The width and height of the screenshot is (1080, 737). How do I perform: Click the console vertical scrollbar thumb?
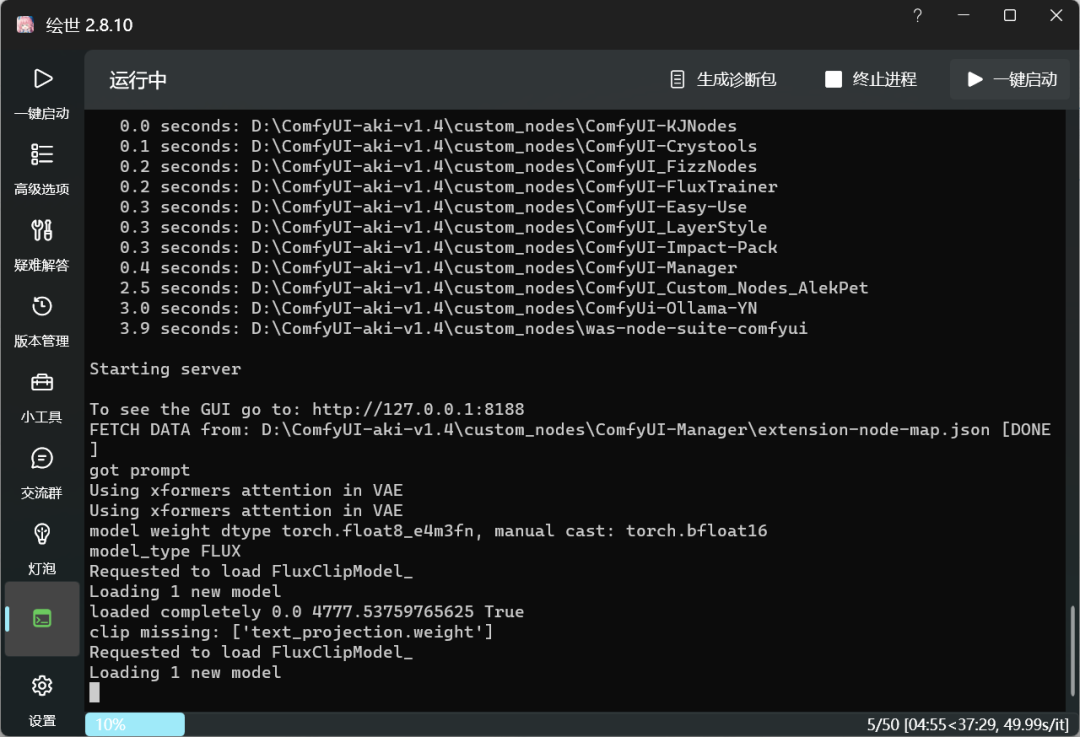tap(1072, 651)
